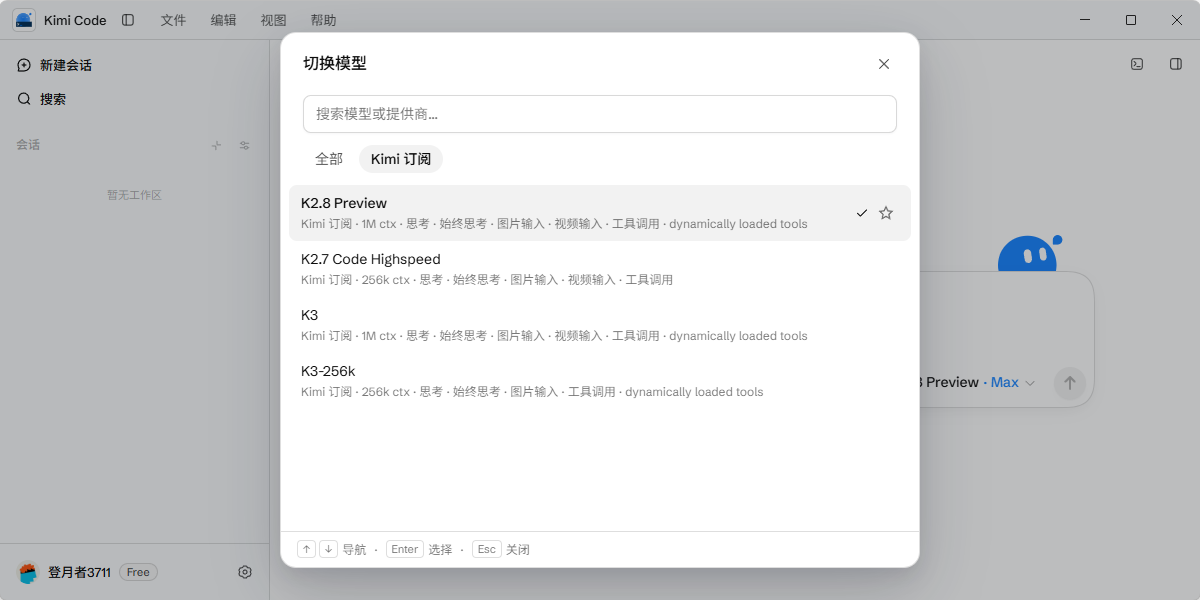Focus the 搜索模型或提供商 search field
Image resolution: width=1200 pixels, height=600 pixels.
point(600,114)
